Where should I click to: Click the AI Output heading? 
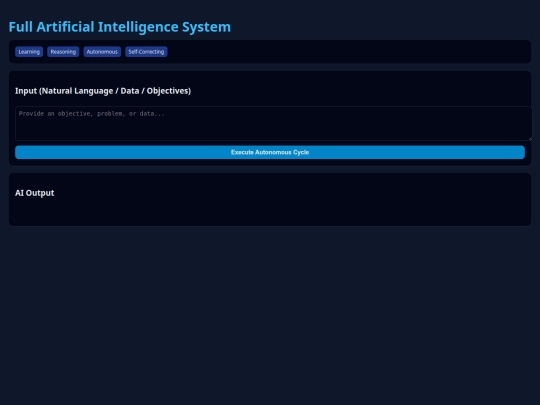coord(34,193)
